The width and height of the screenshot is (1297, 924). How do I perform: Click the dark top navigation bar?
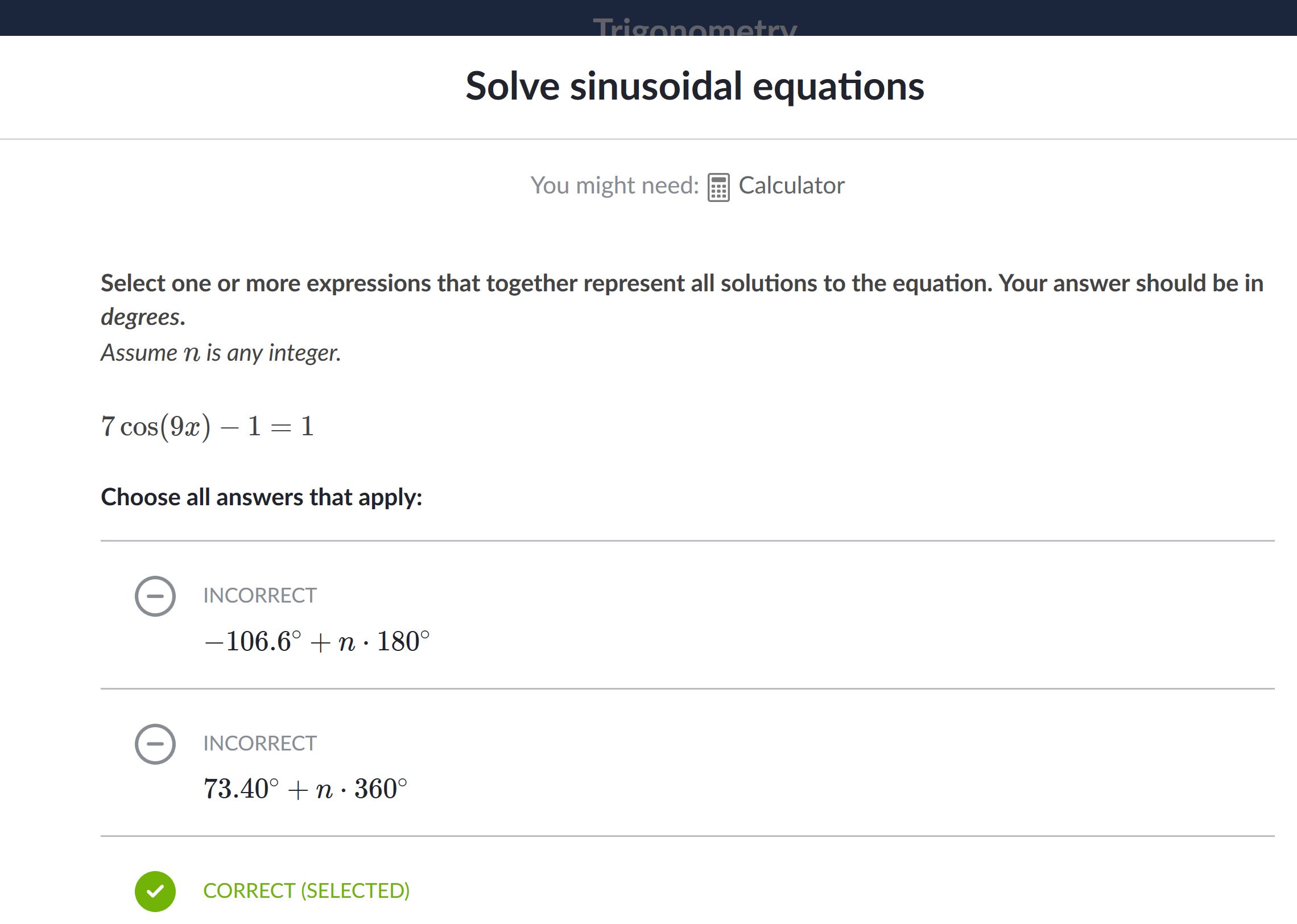click(x=648, y=18)
